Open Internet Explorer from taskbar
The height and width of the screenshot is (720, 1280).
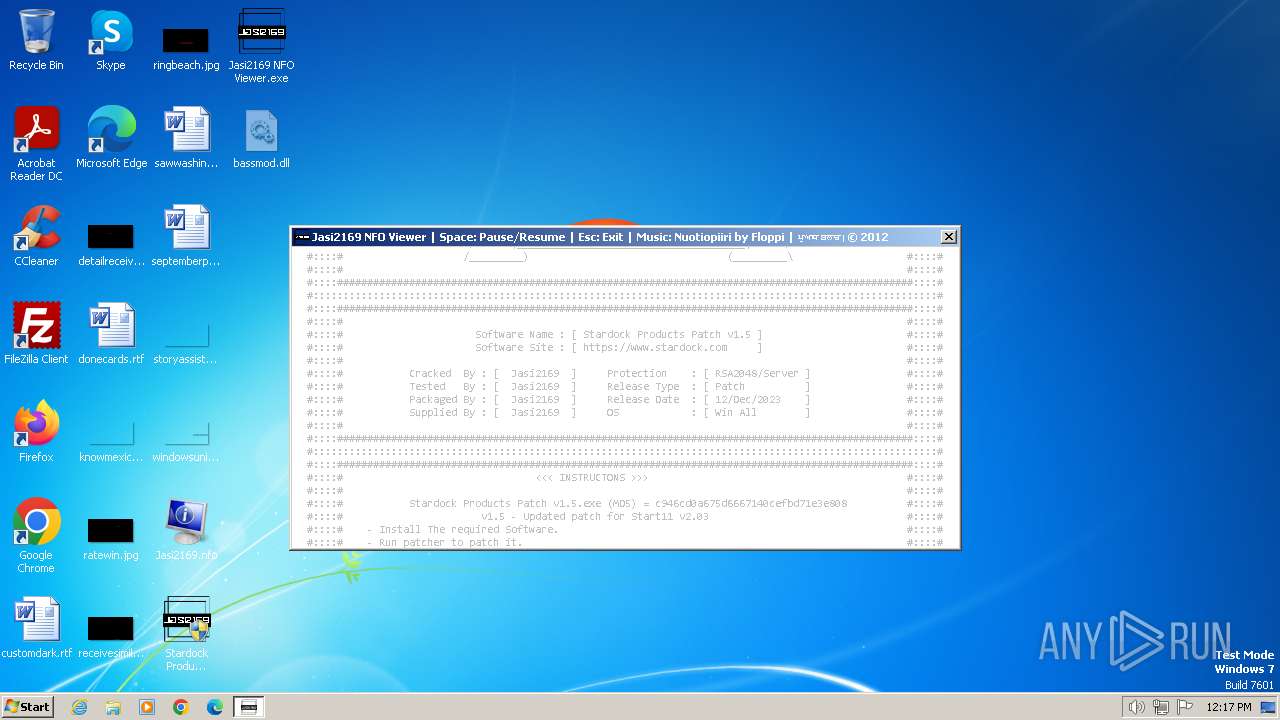coord(79,707)
